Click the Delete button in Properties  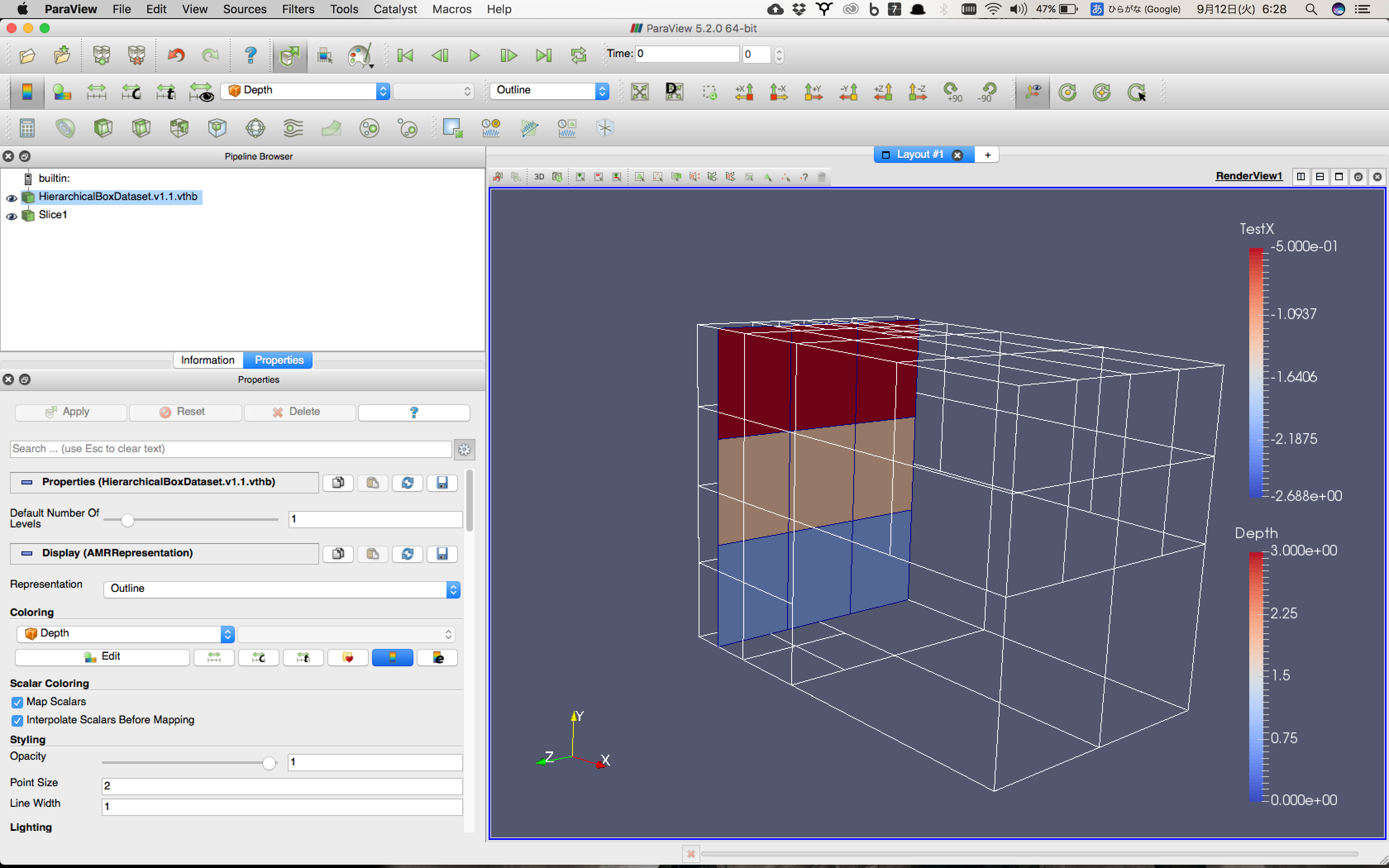point(299,412)
